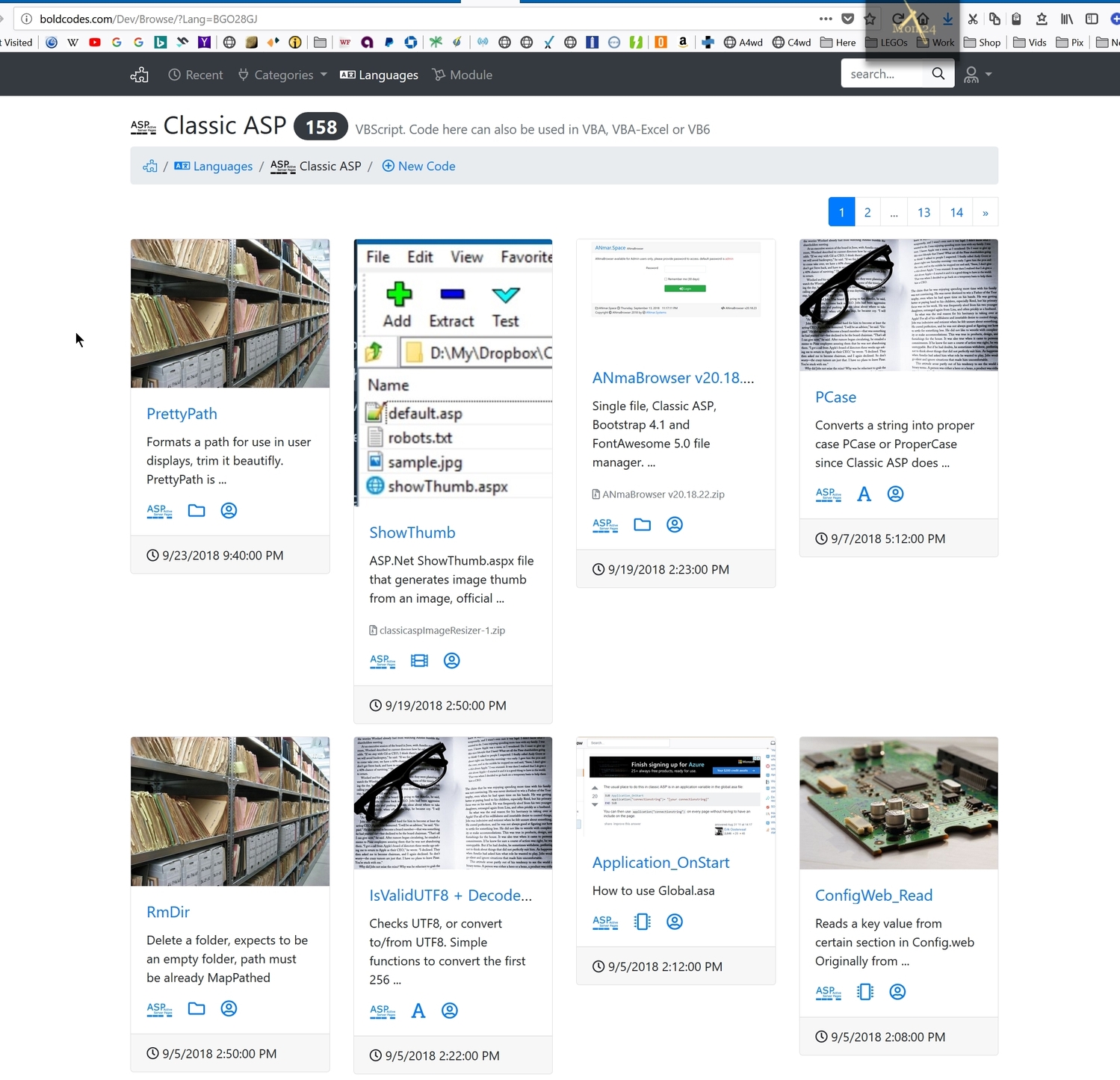The image size is (1120, 1080).
Task: Click the site home icon in navbar
Action: [140, 75]
